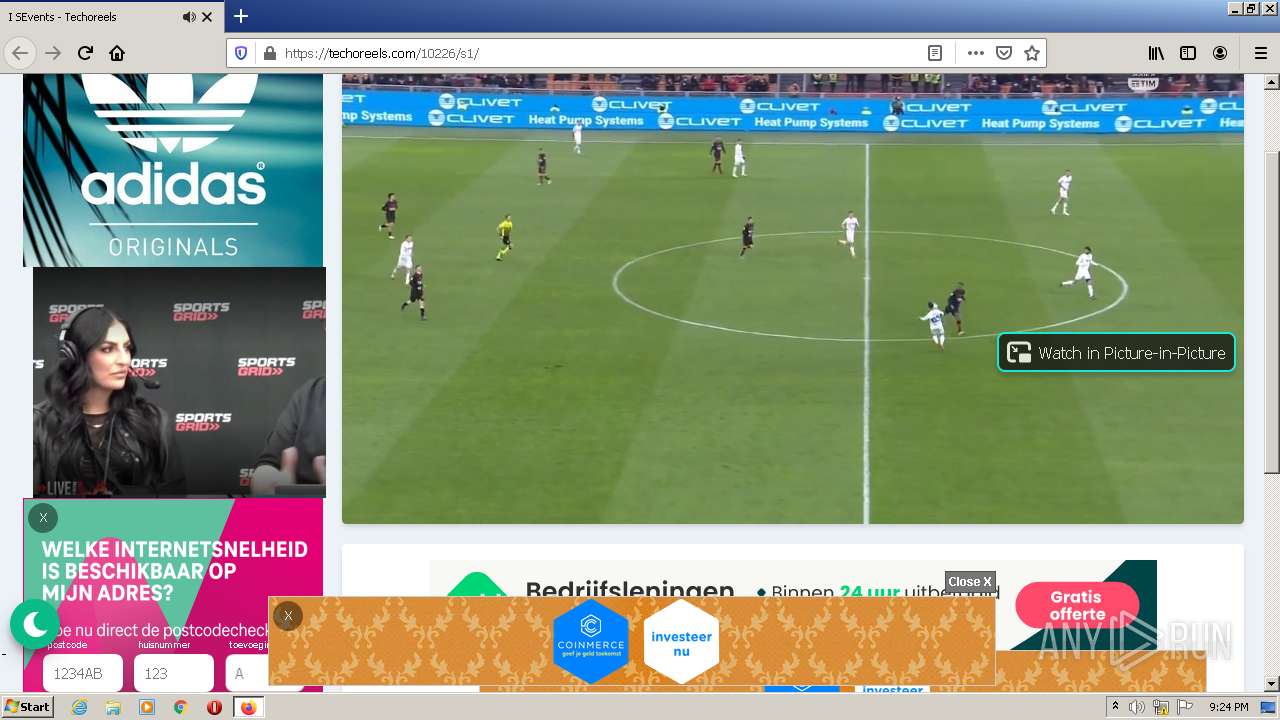
Task: Click the 'Gratis offerte' button
Action: click(1077, 605)
